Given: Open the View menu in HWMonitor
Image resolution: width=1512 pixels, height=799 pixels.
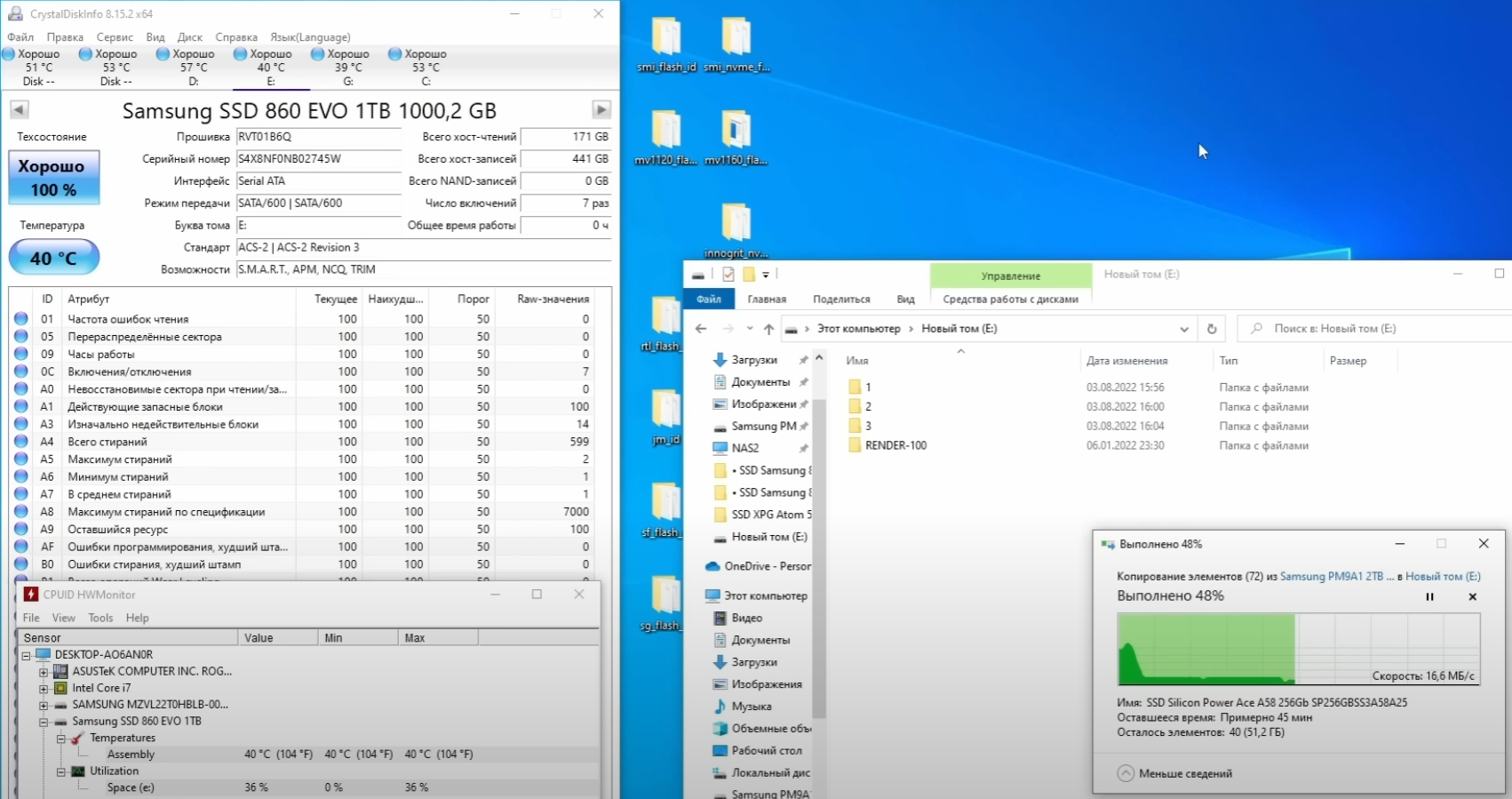Looking at the screenshot, I should [x=63, y=618].
